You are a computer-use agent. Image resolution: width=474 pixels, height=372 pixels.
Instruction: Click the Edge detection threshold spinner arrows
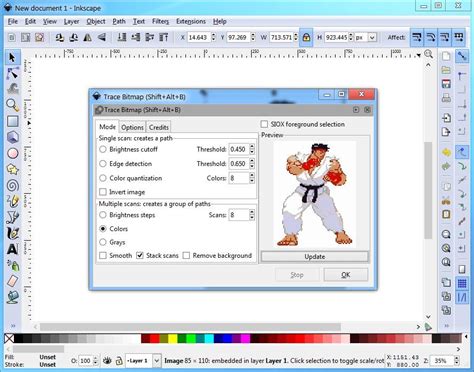[252, 164]
